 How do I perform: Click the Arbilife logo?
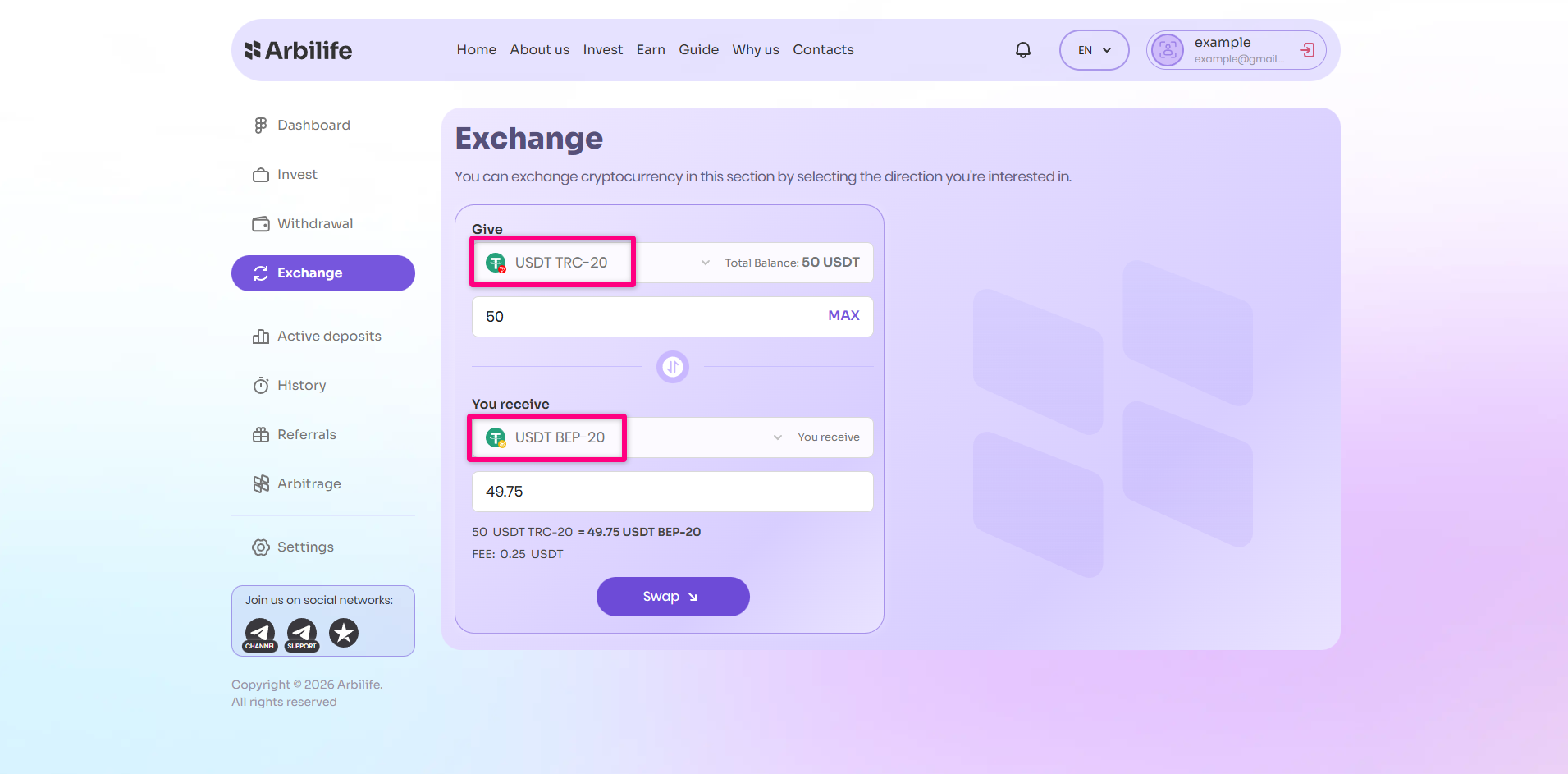(x=299, y=50)
